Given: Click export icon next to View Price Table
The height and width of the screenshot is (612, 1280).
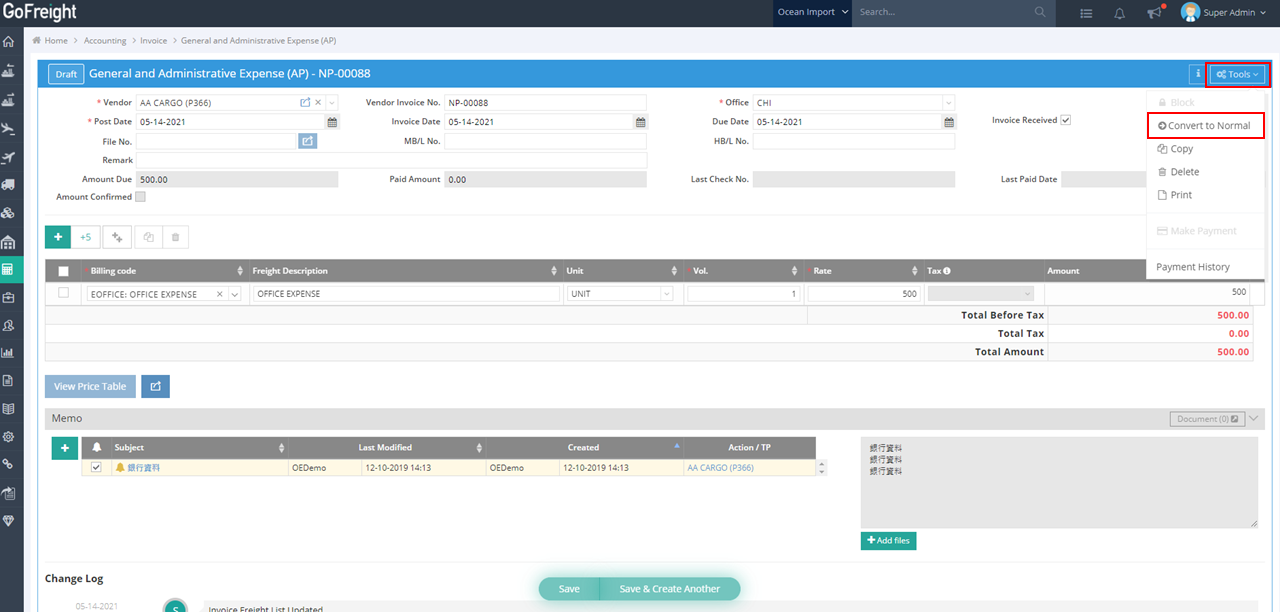Looking at the screenshot, I should pos(155,386).
